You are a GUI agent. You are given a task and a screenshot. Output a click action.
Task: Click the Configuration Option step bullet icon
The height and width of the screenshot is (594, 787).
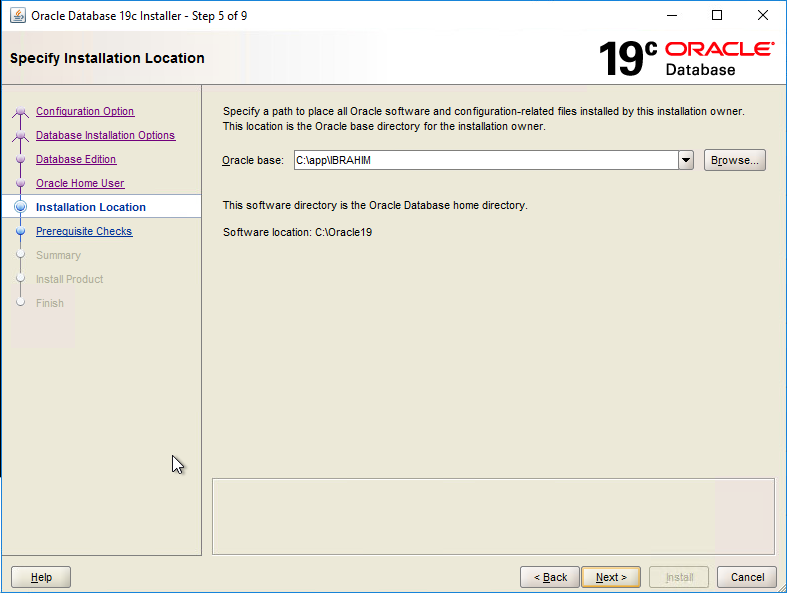21,111
